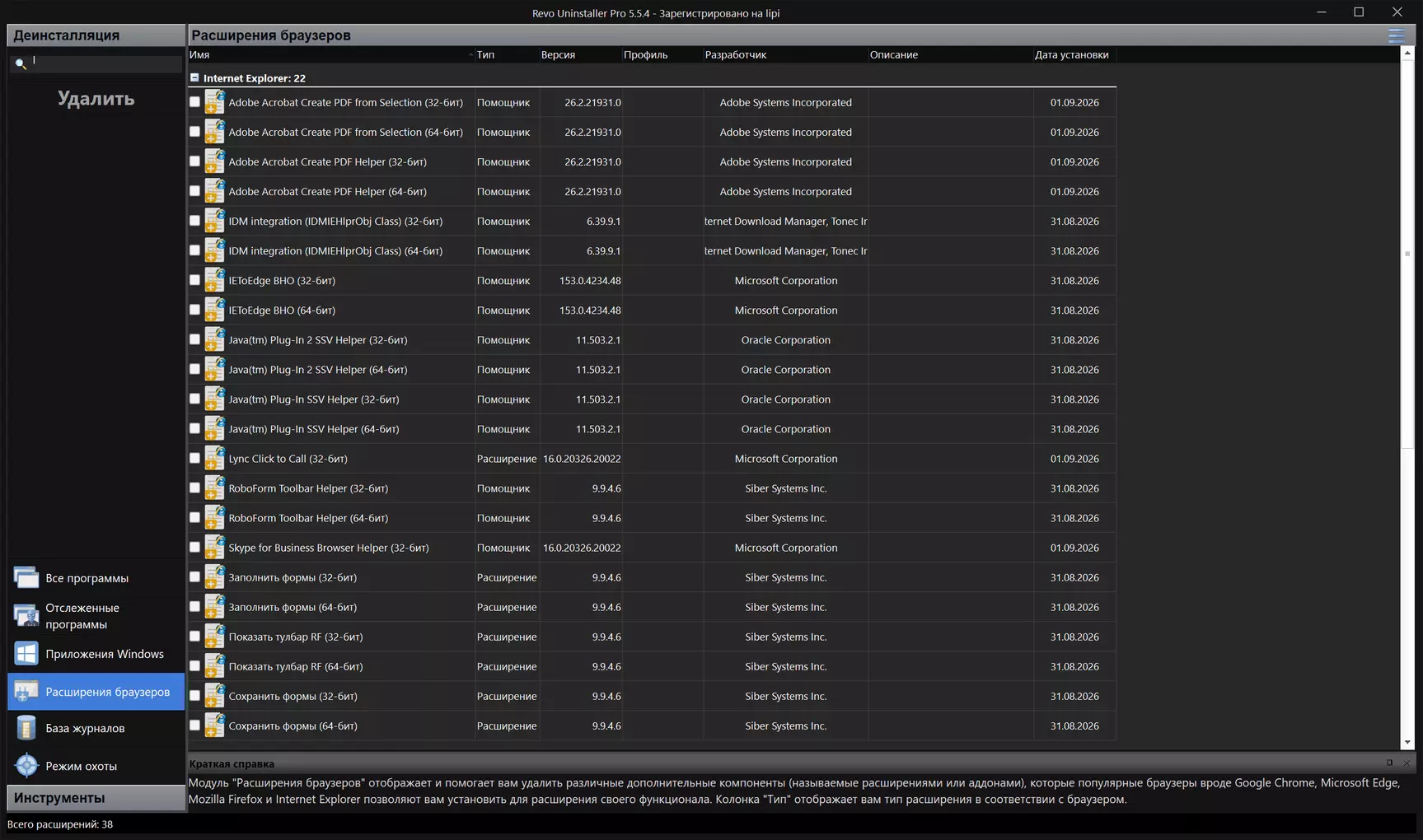Click the Профиль column header
This screenshot has width=1423, height=840.
(x=662, y=54)
